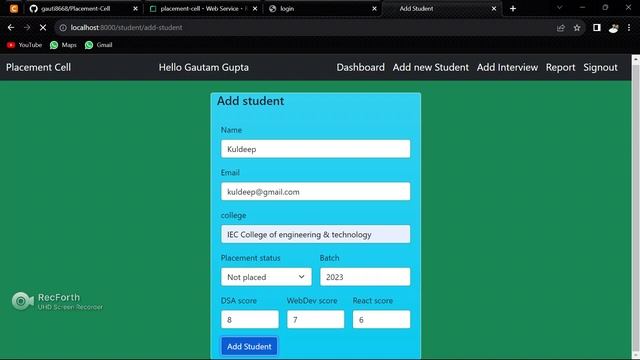Close the login tab
640x360 pixels.
[x=374, y=9]
